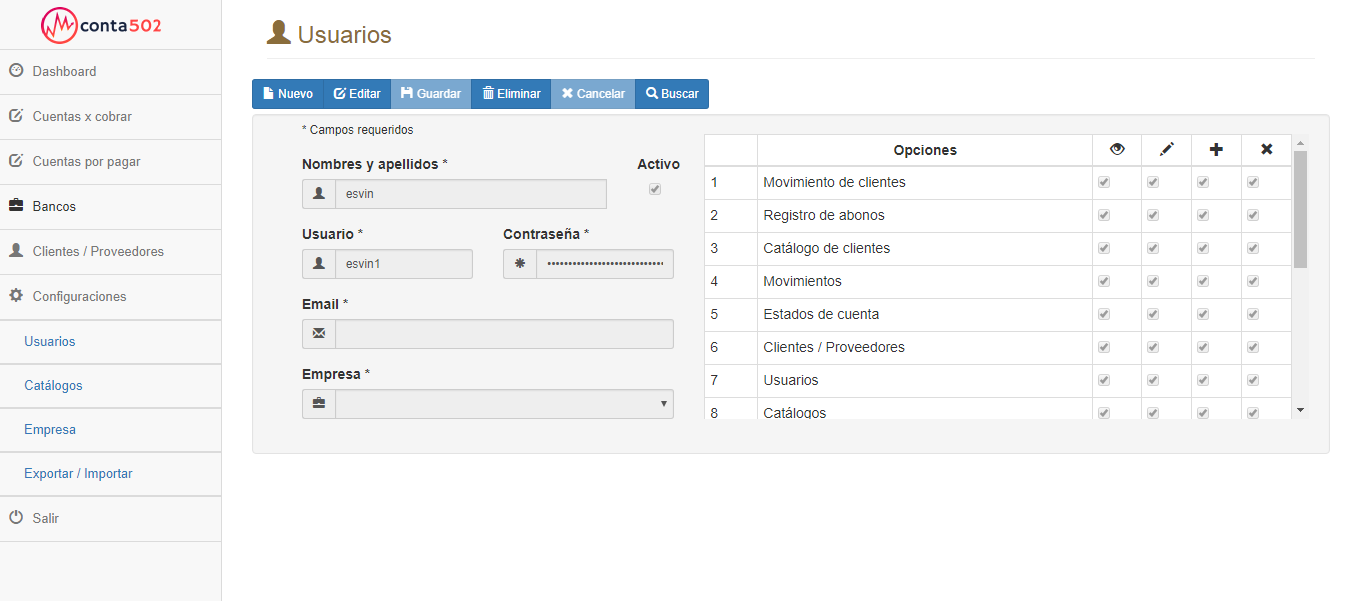Click the eye icon column header
The width and height of the screenshot is (1366, 601).
pyautogui.click(x=1117, y=150)
